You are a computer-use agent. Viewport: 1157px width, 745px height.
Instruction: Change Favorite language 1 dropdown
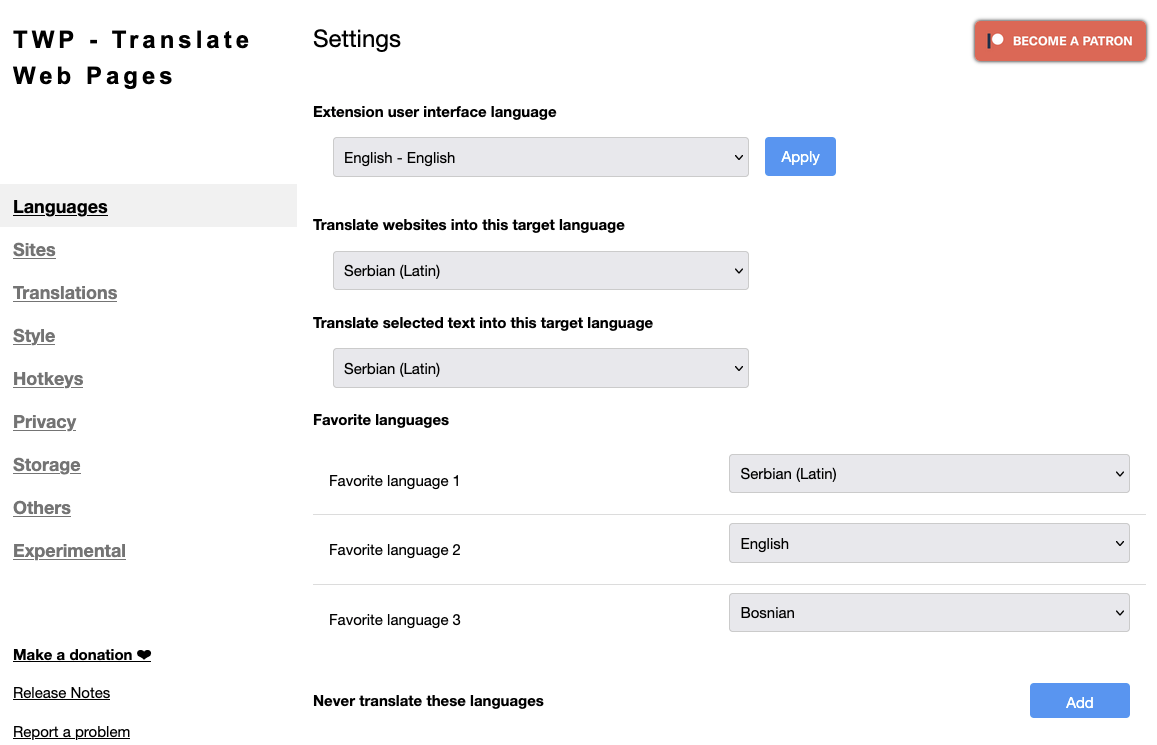point(928,474)
